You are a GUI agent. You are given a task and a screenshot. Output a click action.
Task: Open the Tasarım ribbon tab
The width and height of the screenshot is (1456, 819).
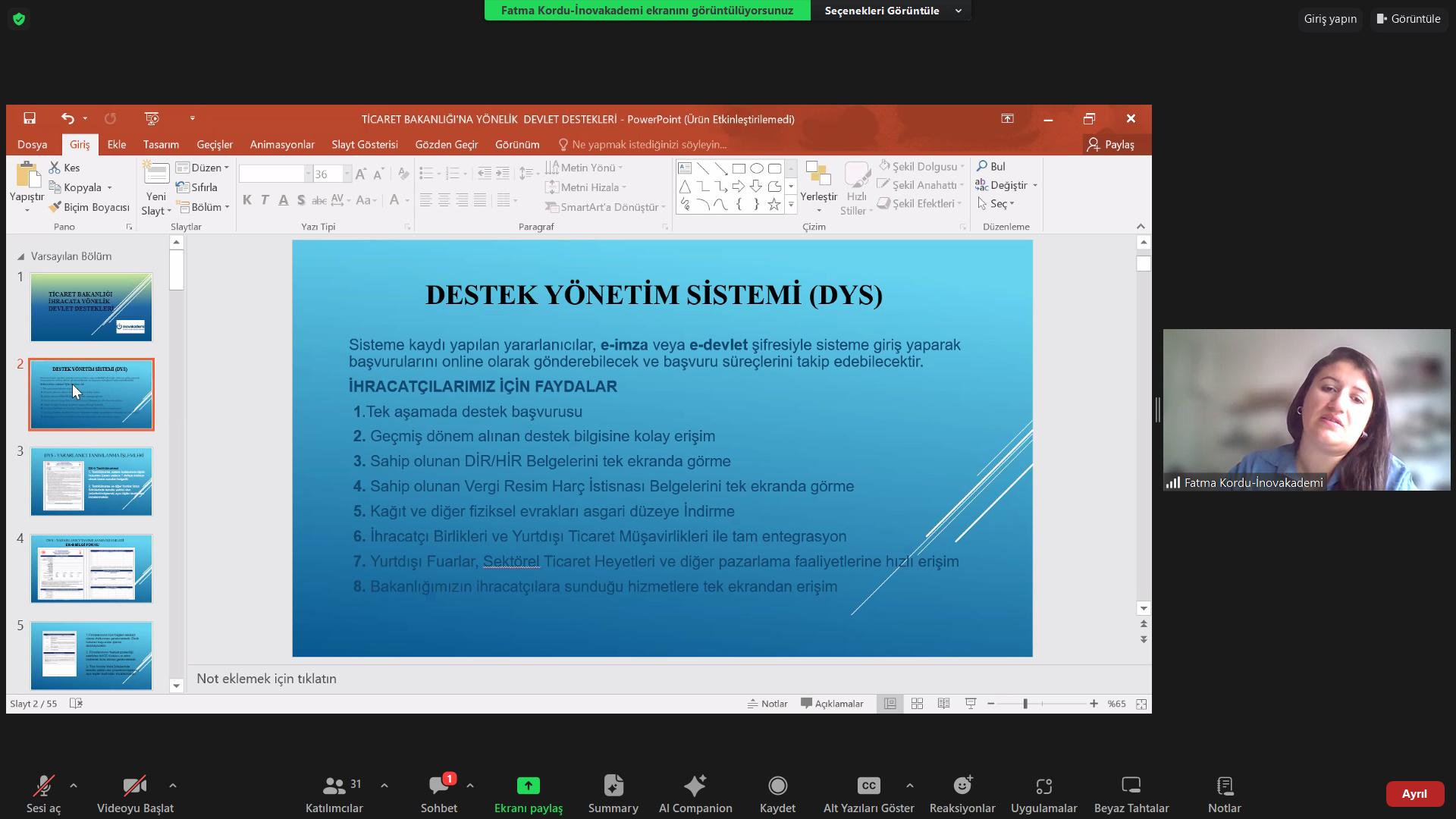161,144
